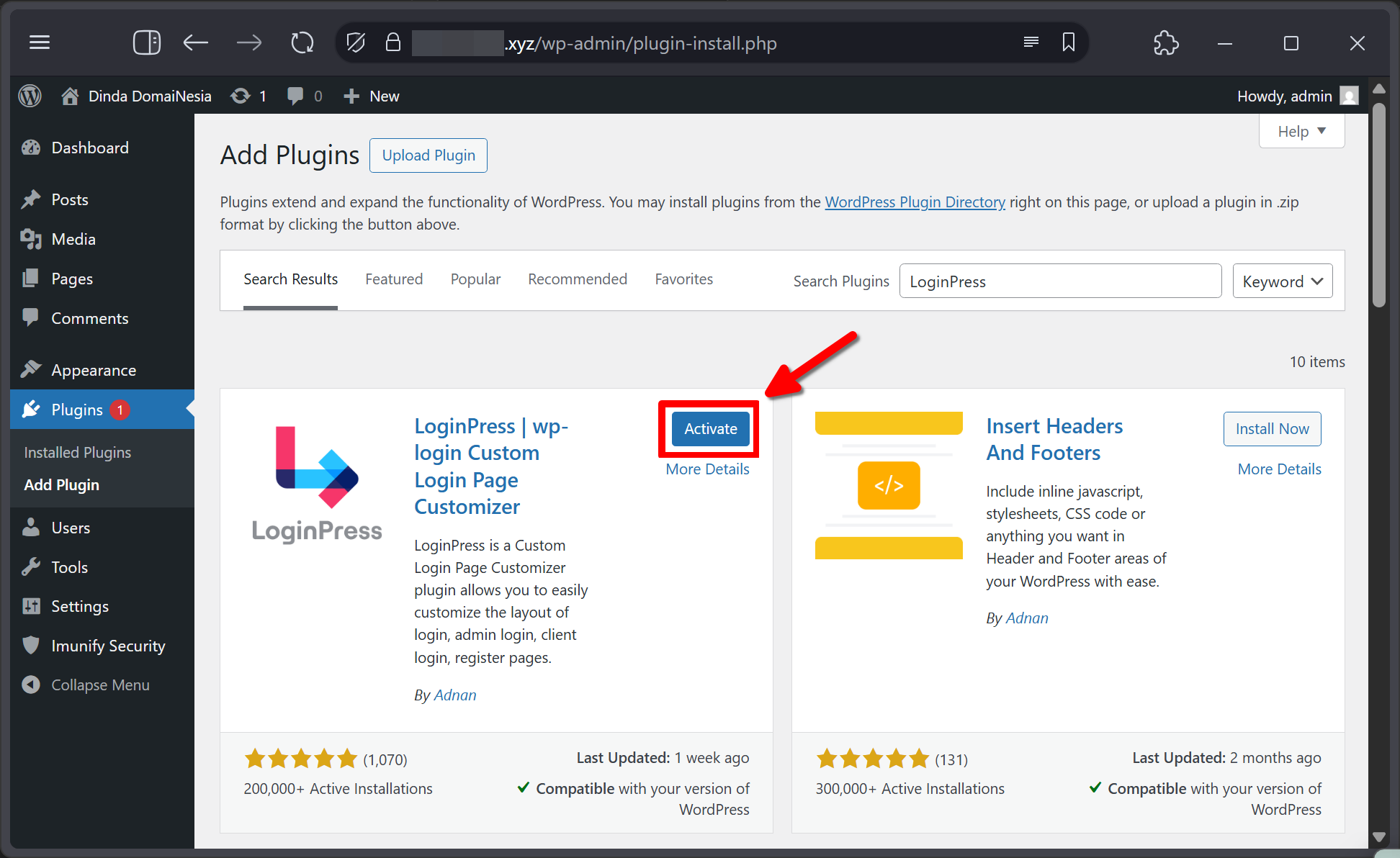The height and width of the screenshot is (858, 1400).
Task: Focus the Search Plugins input field
Action: click(x=1060, y=281)
